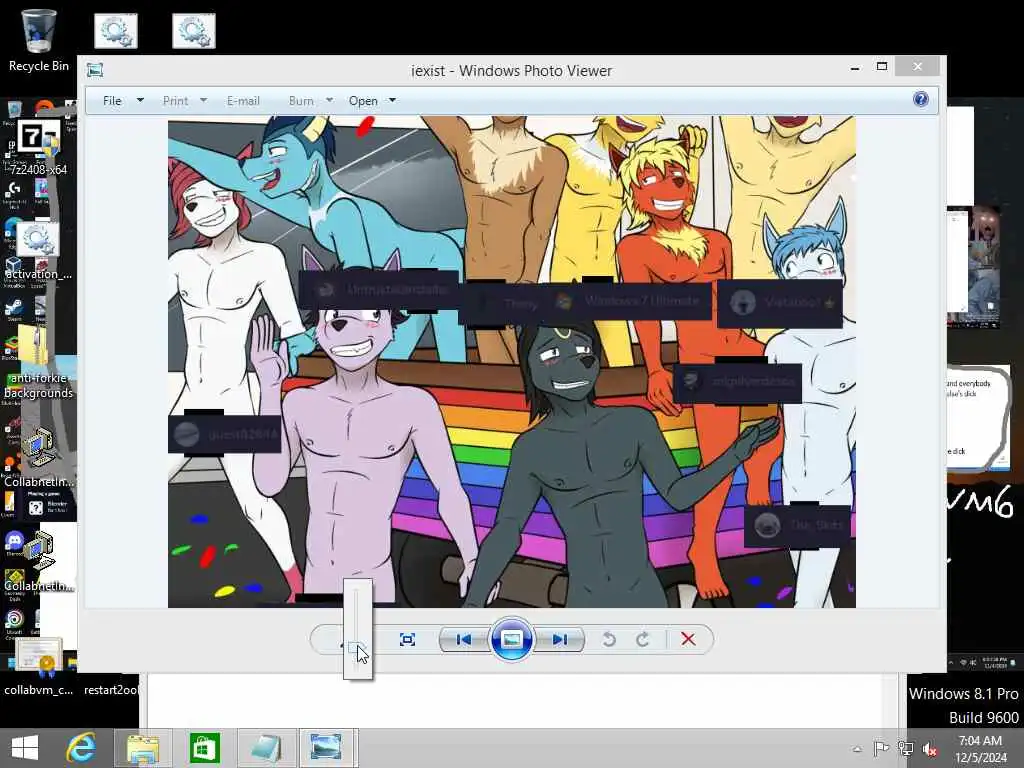Select first gear batch file on desktop

(116, 30)
